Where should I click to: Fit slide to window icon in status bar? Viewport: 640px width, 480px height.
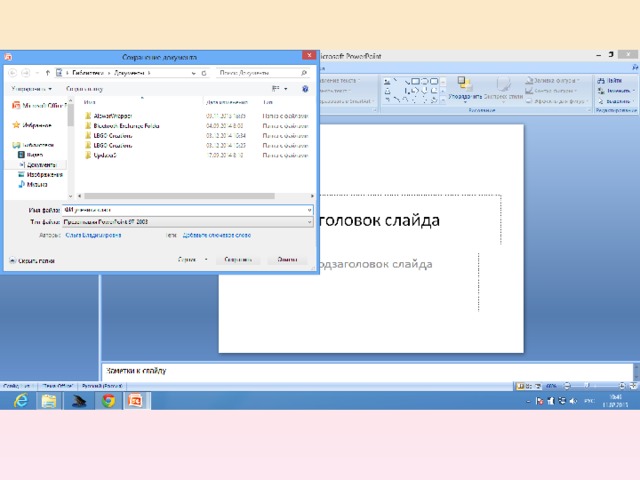(633, 385)
